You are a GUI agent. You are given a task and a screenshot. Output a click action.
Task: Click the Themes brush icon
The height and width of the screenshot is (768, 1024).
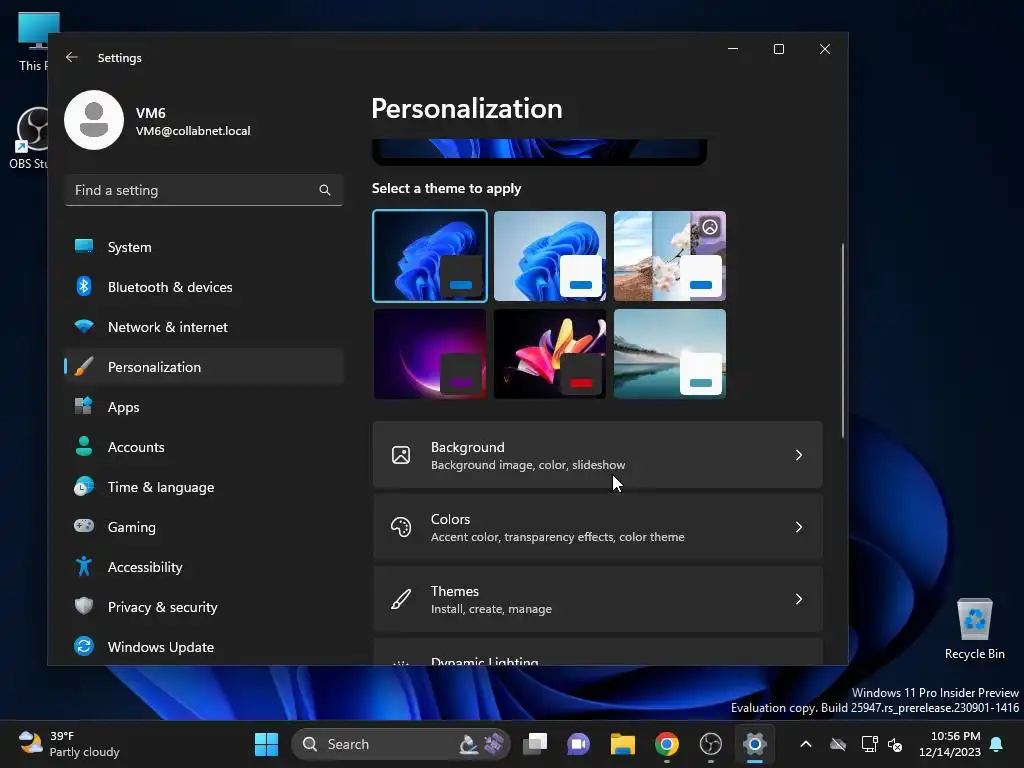point(401,599)
